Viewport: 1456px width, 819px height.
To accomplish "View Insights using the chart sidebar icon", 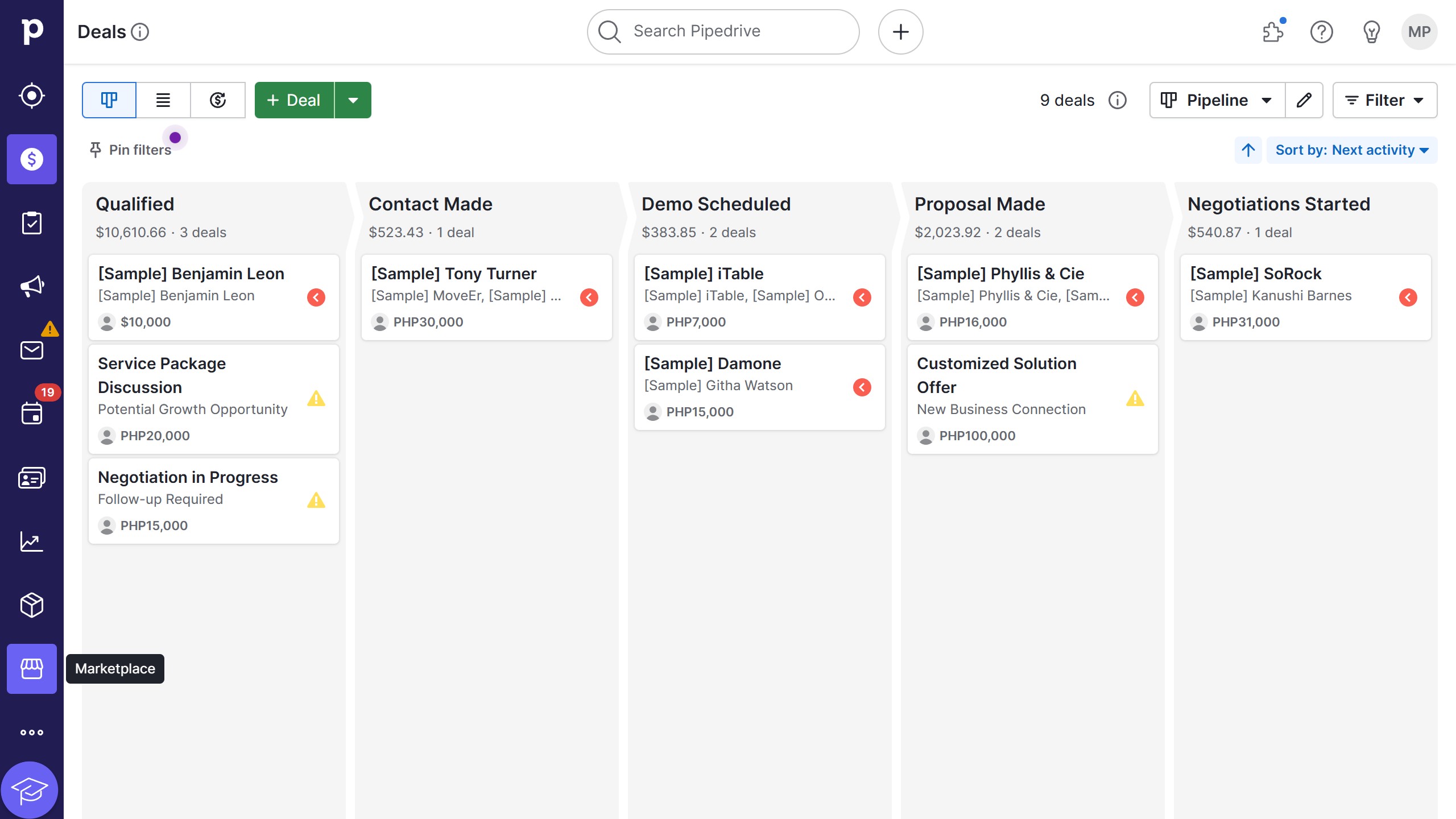I will tap(32, 541).
